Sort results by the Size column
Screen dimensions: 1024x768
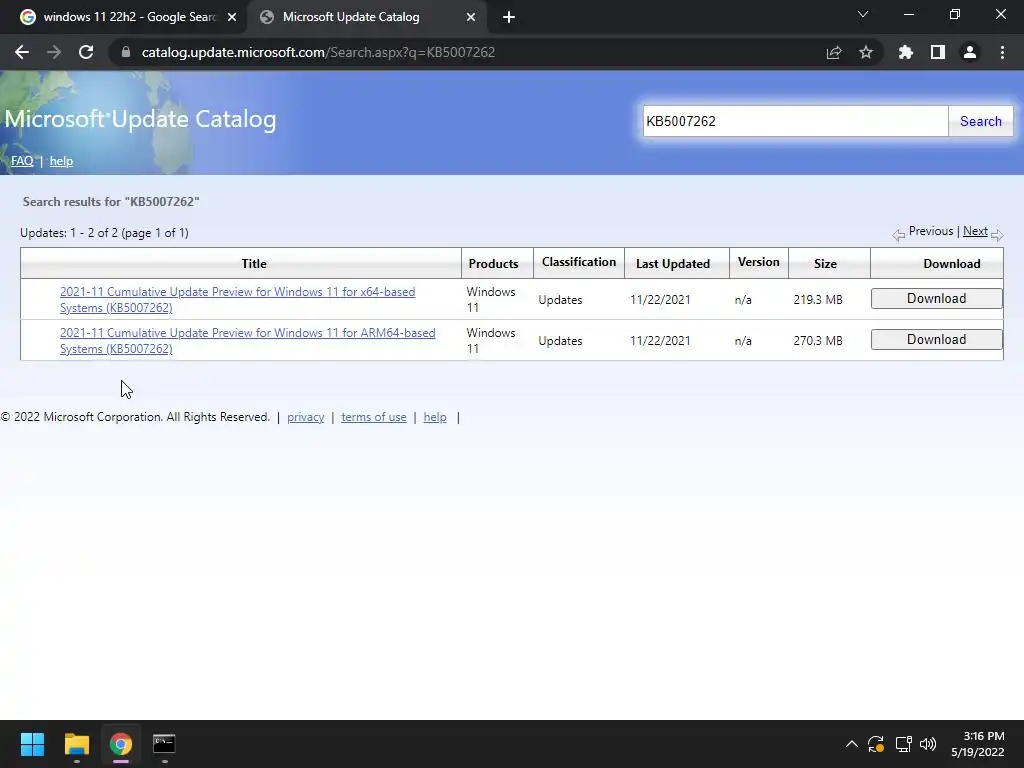click(x=825, y=264)
